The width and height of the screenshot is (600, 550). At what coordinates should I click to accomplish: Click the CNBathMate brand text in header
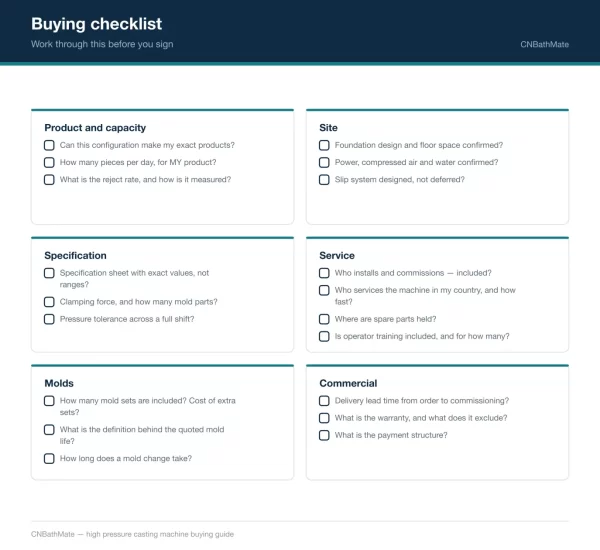(x=544, y=44)
